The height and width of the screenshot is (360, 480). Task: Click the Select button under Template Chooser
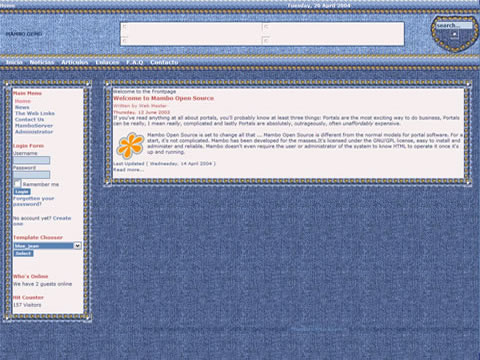(x=23, y=254)
